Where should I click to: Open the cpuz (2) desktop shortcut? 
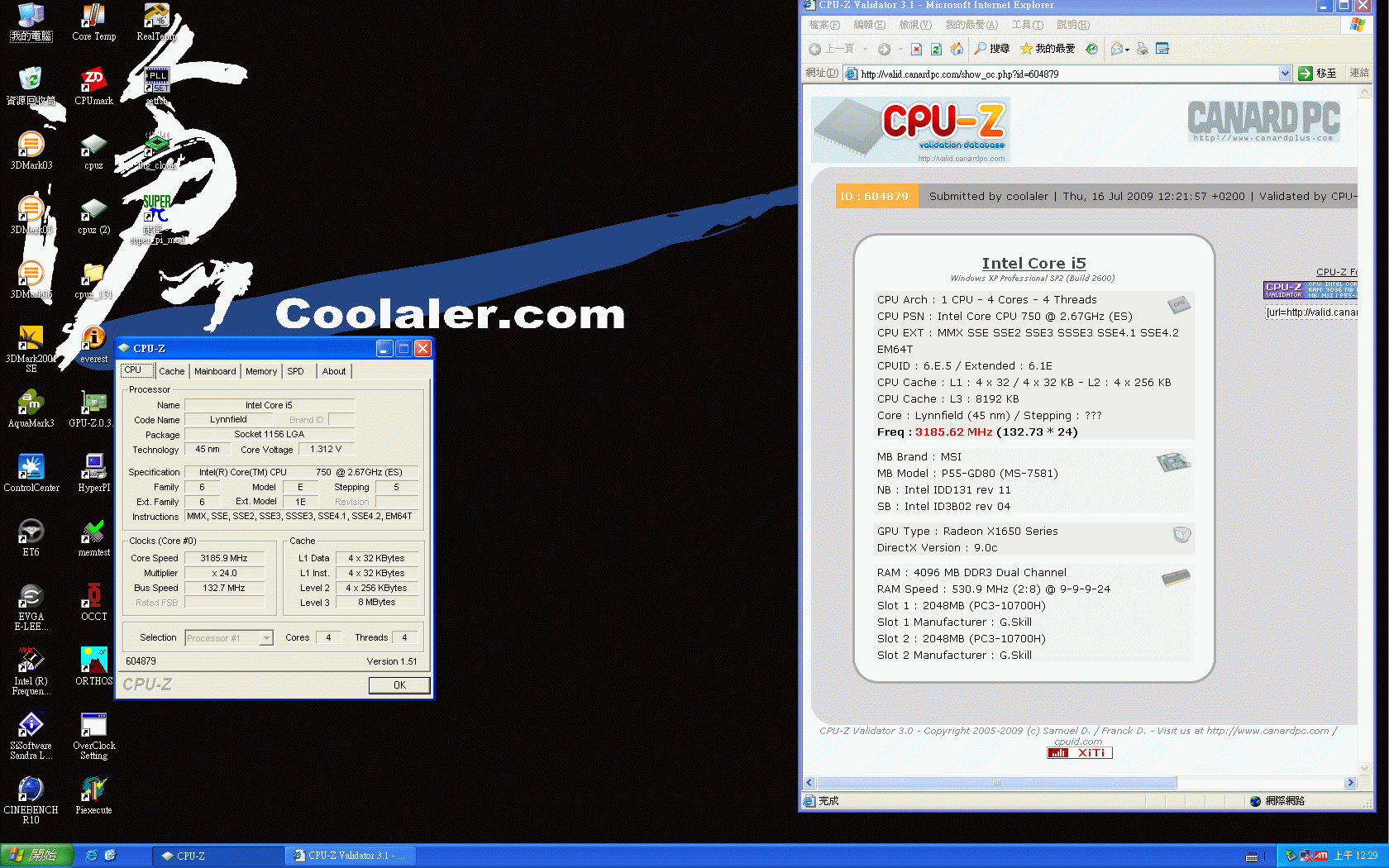[x=93, y=216]
